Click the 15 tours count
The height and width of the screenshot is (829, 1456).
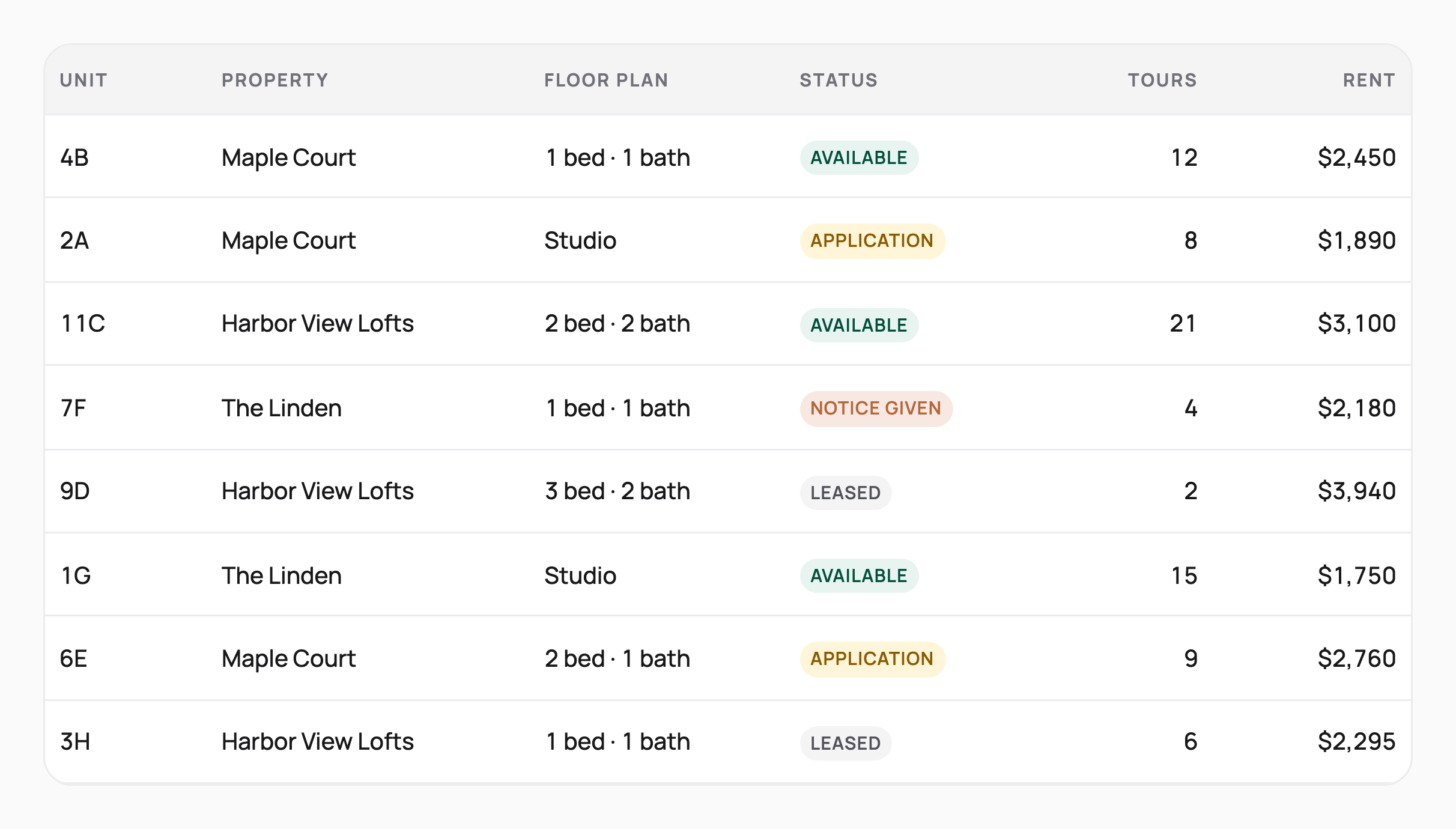(1184, 575)
